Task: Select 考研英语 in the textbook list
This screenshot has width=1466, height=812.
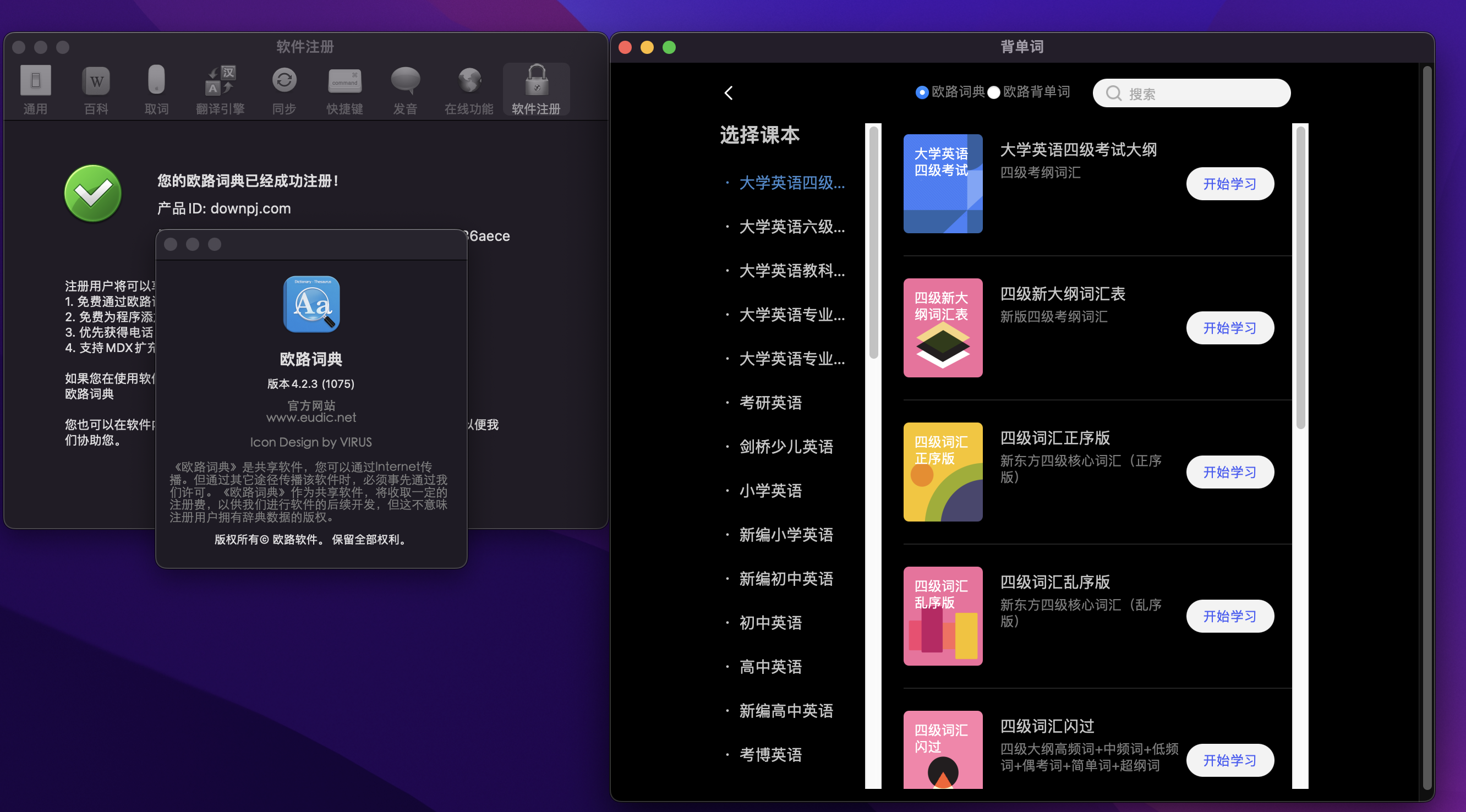Action: [x=770, y=403]
